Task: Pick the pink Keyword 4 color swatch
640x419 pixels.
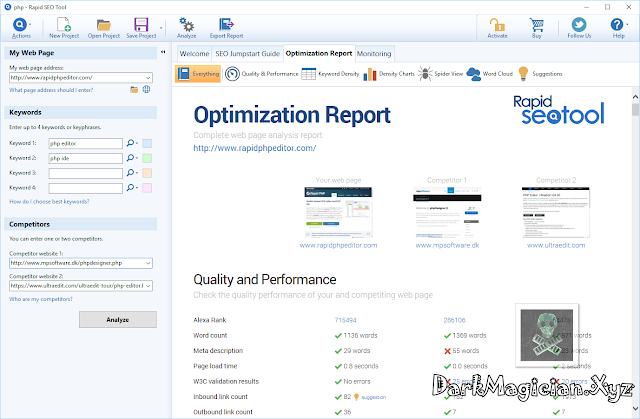Action: pos(147,188)
